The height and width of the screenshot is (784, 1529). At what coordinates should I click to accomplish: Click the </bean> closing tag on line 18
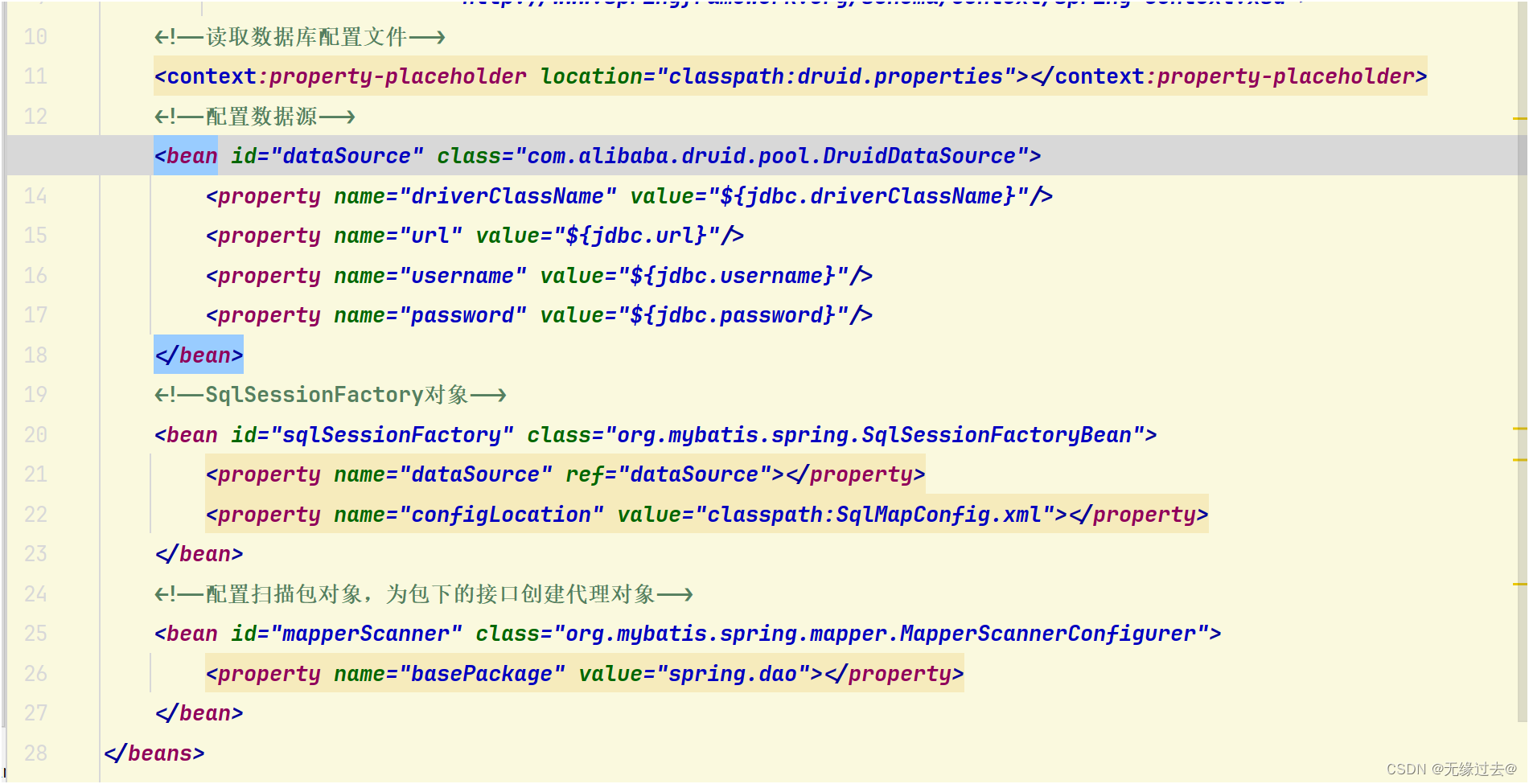(198, 355)
